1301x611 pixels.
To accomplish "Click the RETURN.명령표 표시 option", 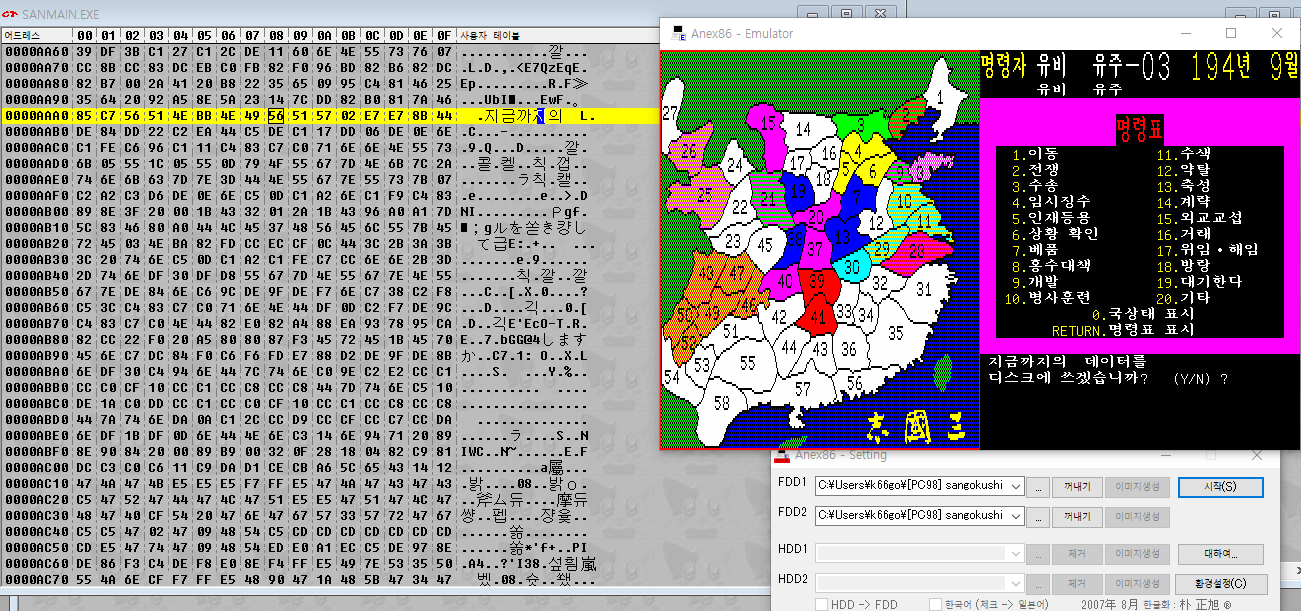I will point(1123,330).
